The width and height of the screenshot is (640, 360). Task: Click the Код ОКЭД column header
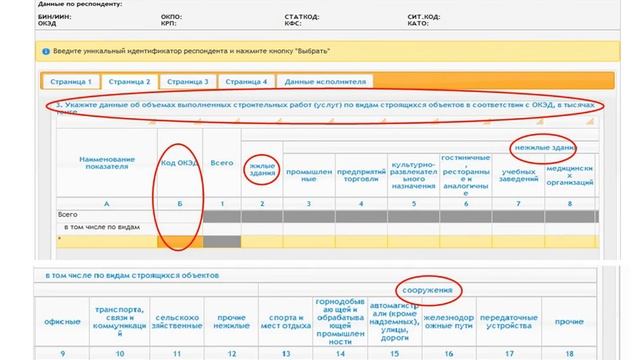pos(180,163)
